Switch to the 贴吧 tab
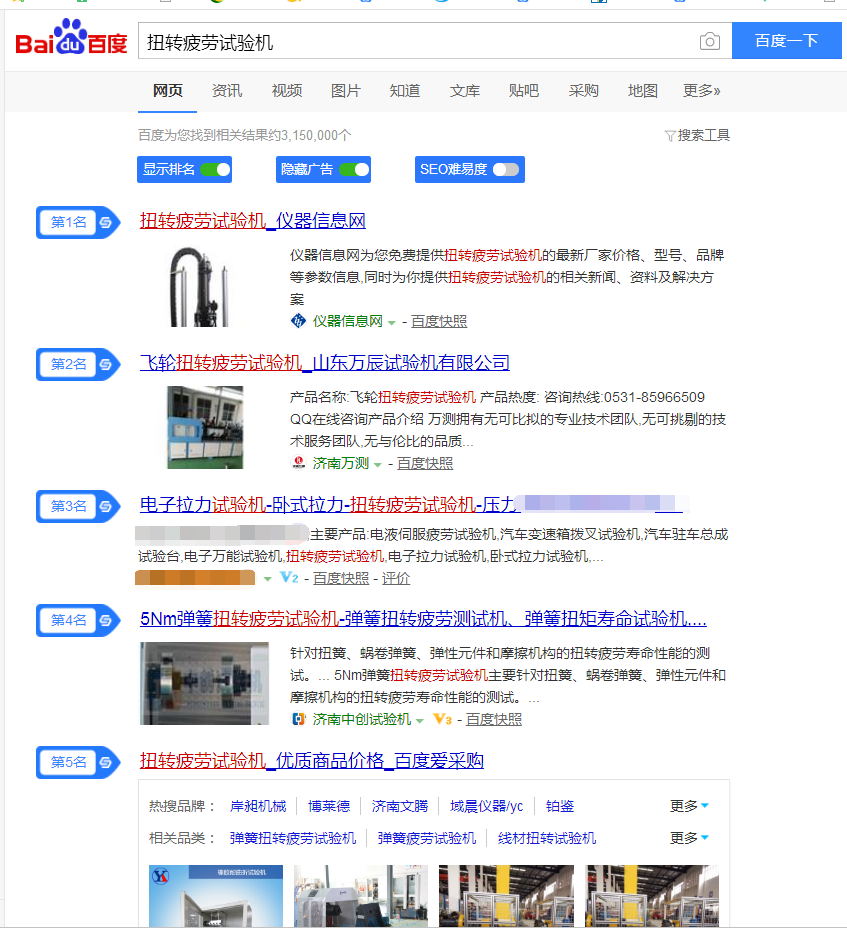The image size is (847, 931). [x=524, y=91]
